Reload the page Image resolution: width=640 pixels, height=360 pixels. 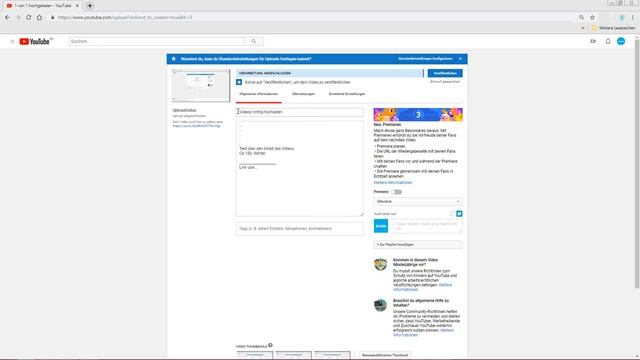(29, 18)
